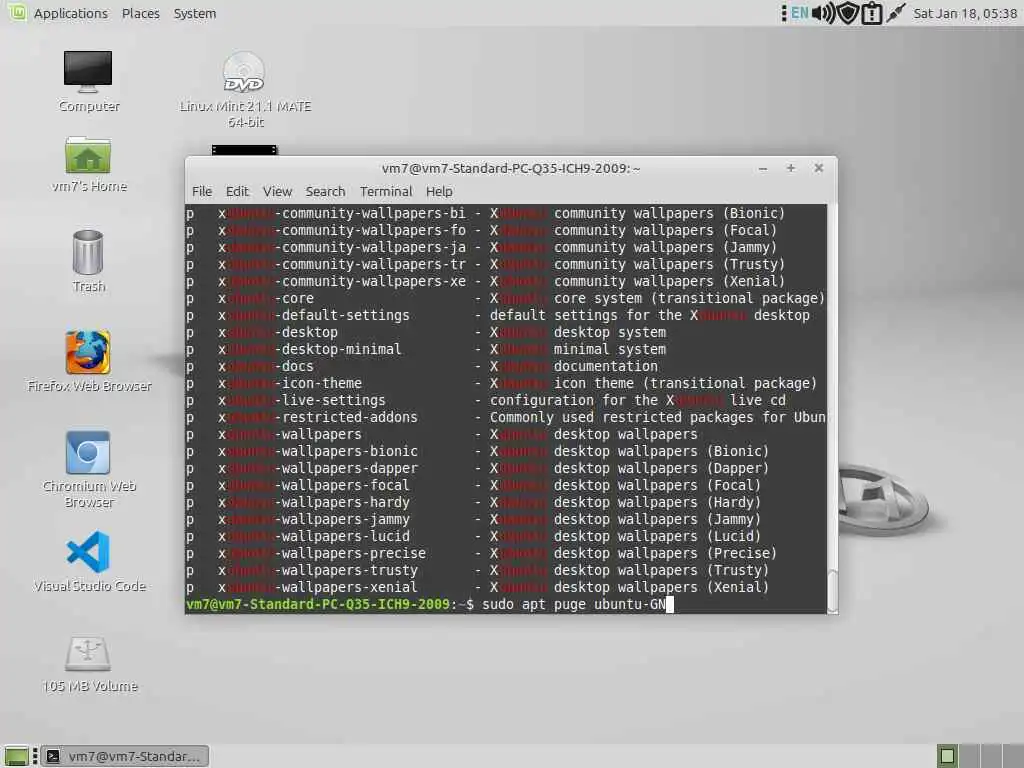
Task: Click the terminal vertical scrollbar handle
Action: pyautogui.click(x=832, y=590)
